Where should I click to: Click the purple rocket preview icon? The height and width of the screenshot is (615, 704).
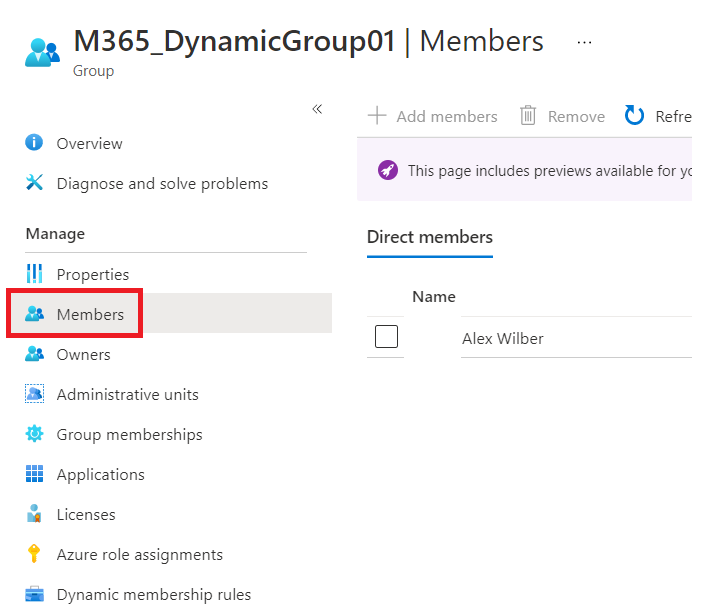[x=387, y=170]
